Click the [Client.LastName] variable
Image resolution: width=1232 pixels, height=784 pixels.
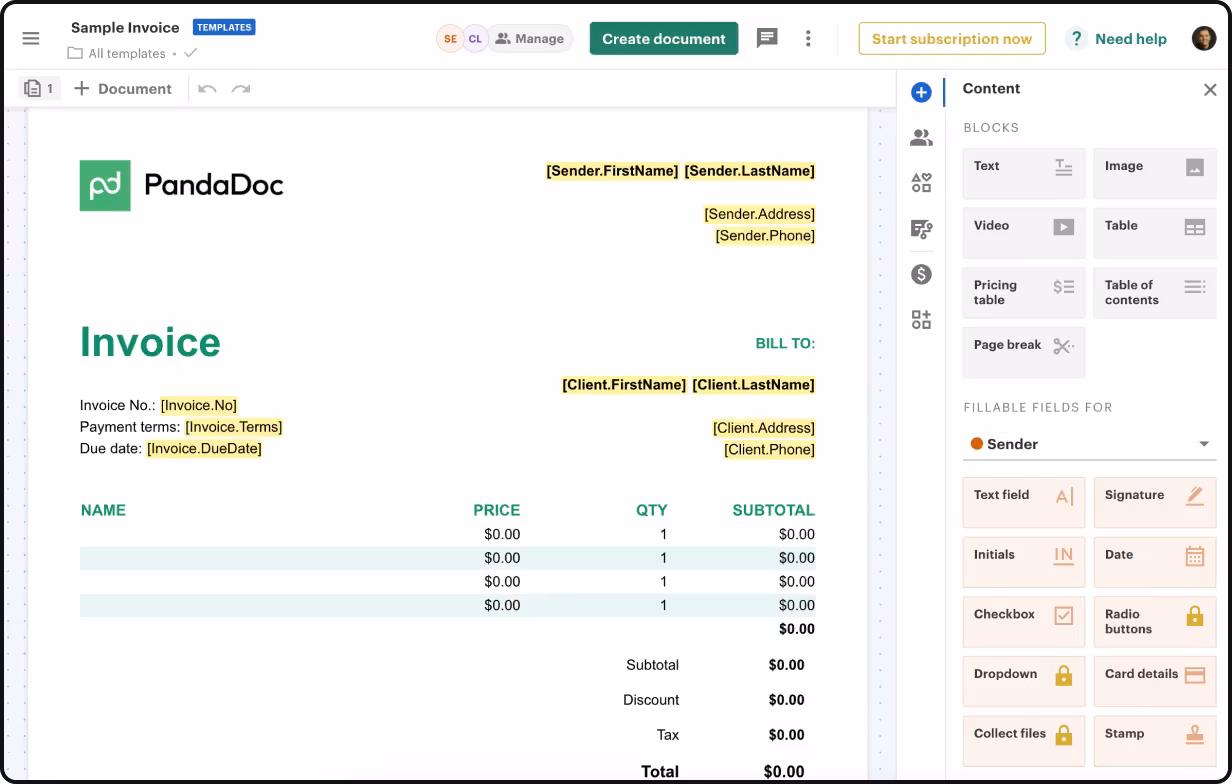[754, 385]
